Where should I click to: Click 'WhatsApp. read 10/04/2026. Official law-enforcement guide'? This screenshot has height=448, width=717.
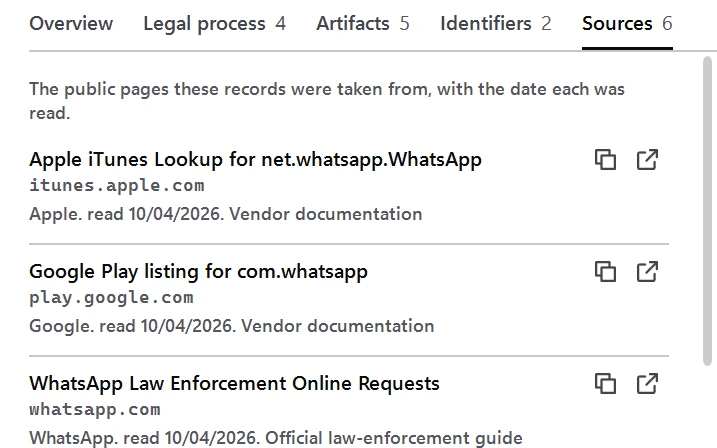pyautogui.click(x=276, y=438)
